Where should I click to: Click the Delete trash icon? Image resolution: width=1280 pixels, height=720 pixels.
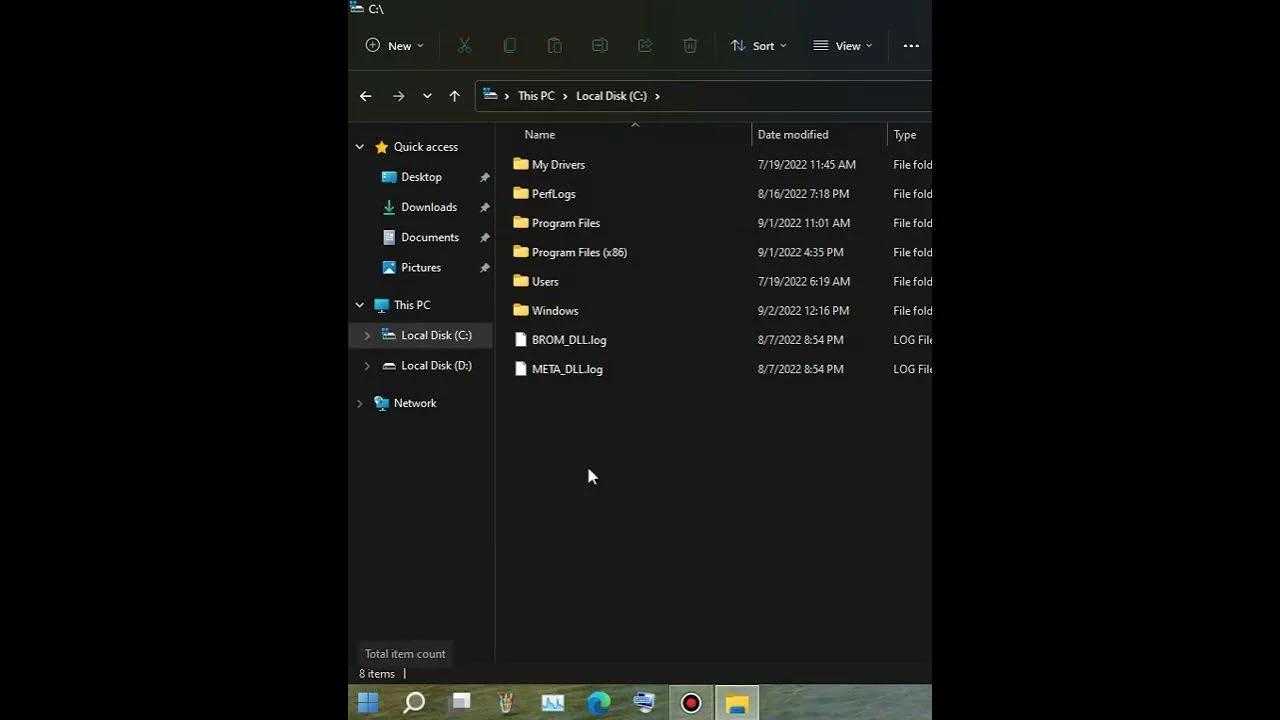(x=690, y=45)
